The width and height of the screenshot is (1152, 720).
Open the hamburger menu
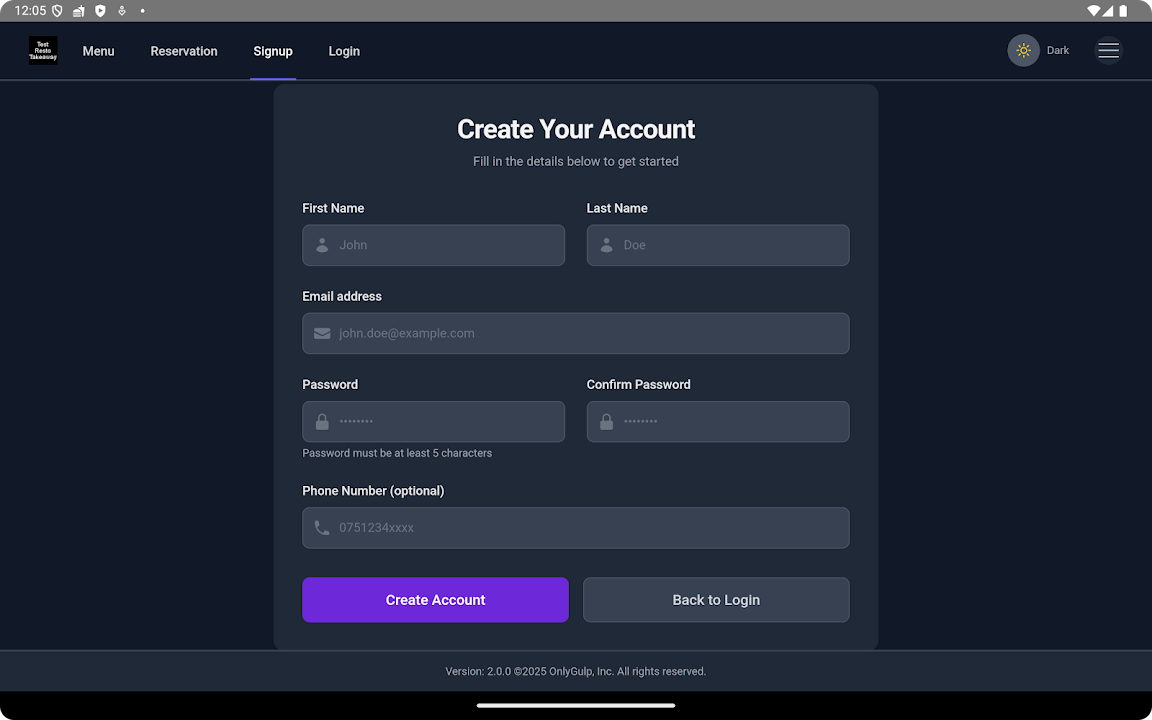1108,51
